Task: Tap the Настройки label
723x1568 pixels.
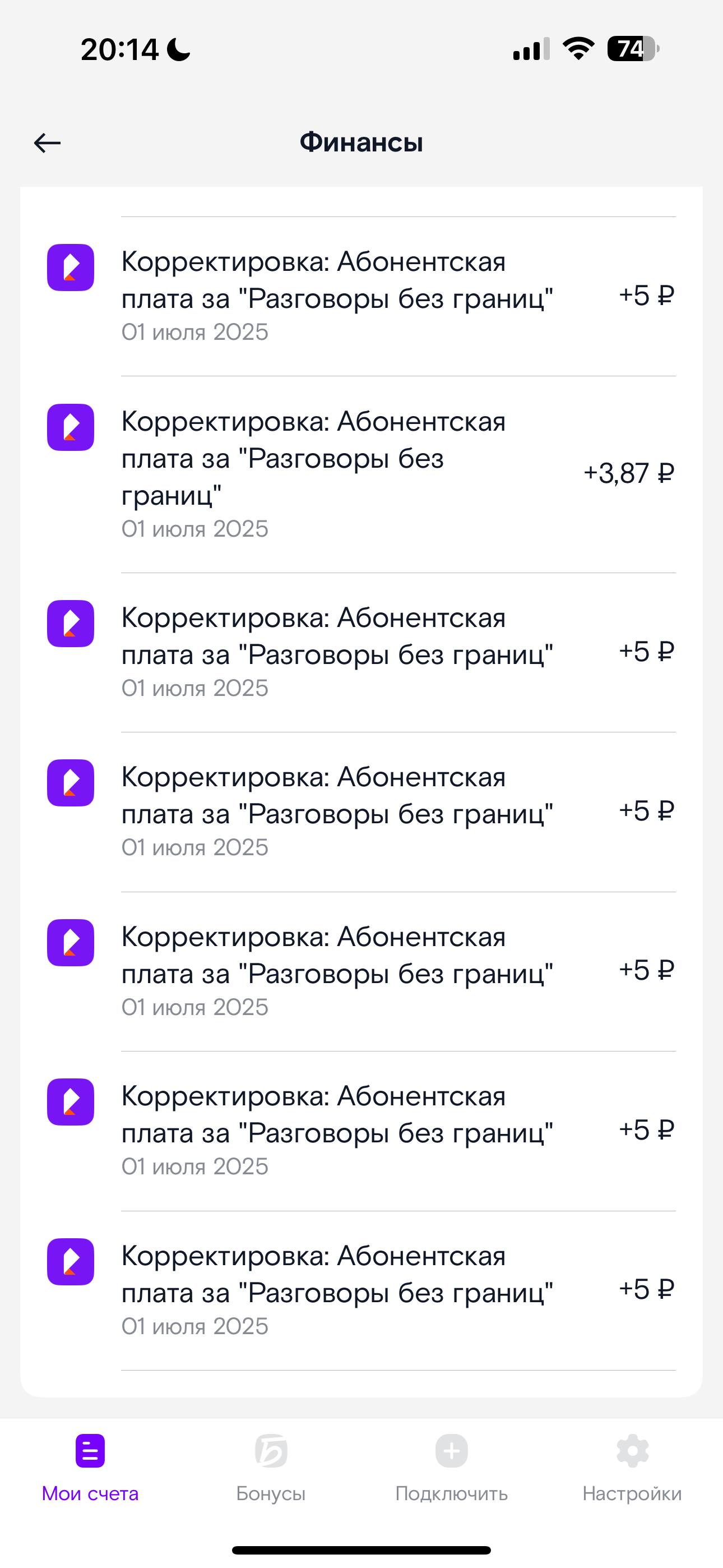Action: point(632,1494)
